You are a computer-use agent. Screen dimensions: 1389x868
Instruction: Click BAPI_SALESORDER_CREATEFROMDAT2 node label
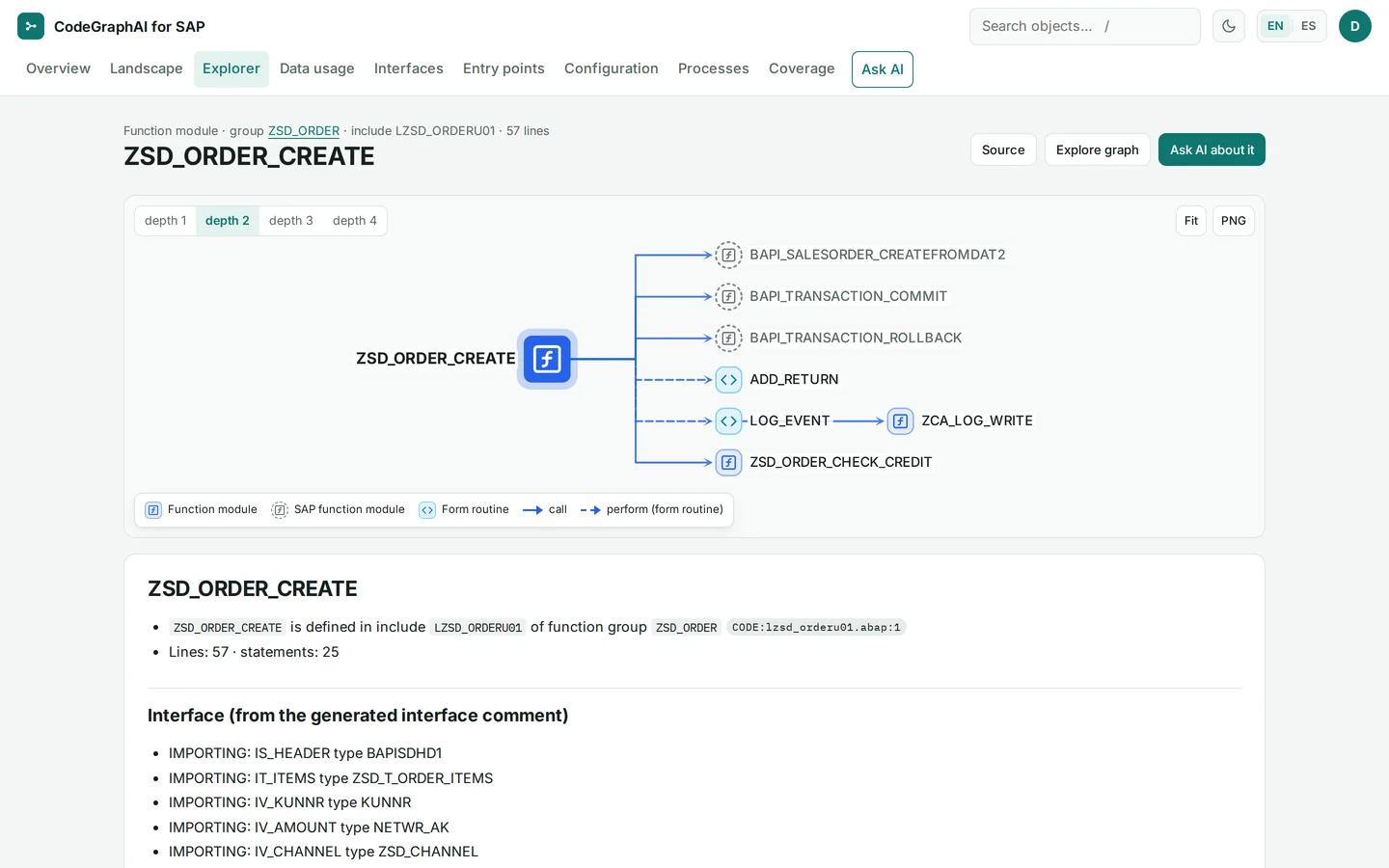[x=878, y=255]
